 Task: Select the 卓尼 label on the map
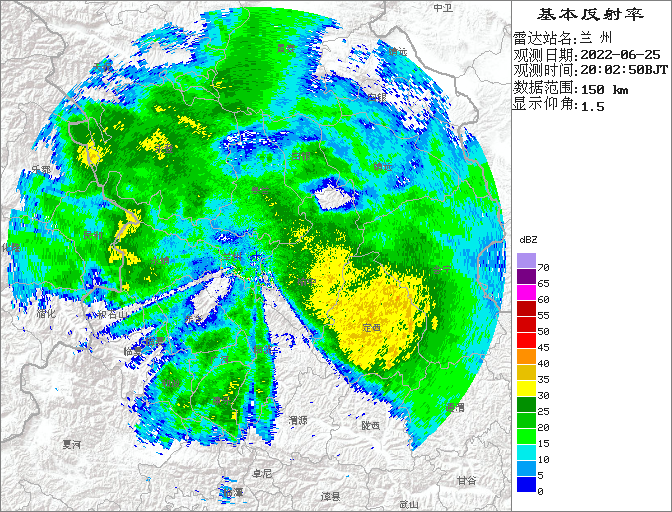262,473
